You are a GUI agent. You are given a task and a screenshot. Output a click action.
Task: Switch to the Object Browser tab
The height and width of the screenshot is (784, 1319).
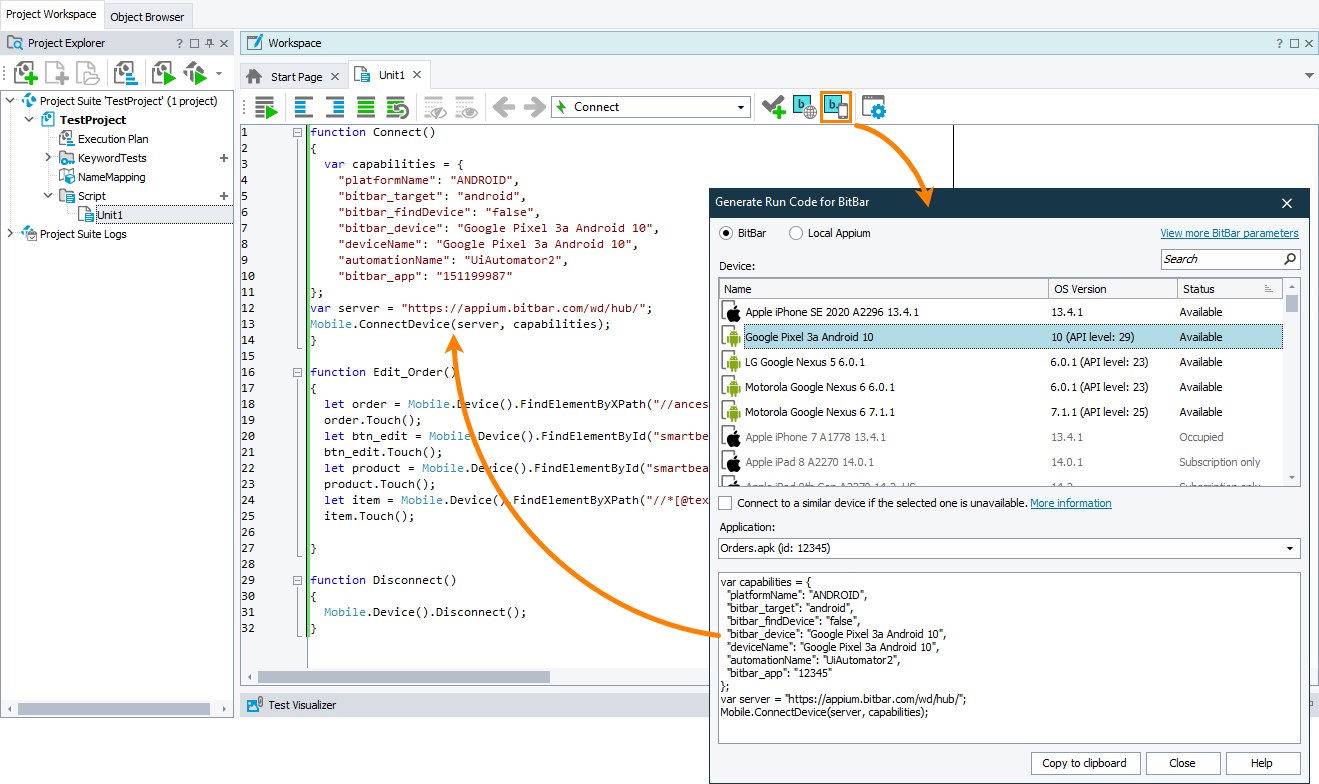click(x=147, y=17)
